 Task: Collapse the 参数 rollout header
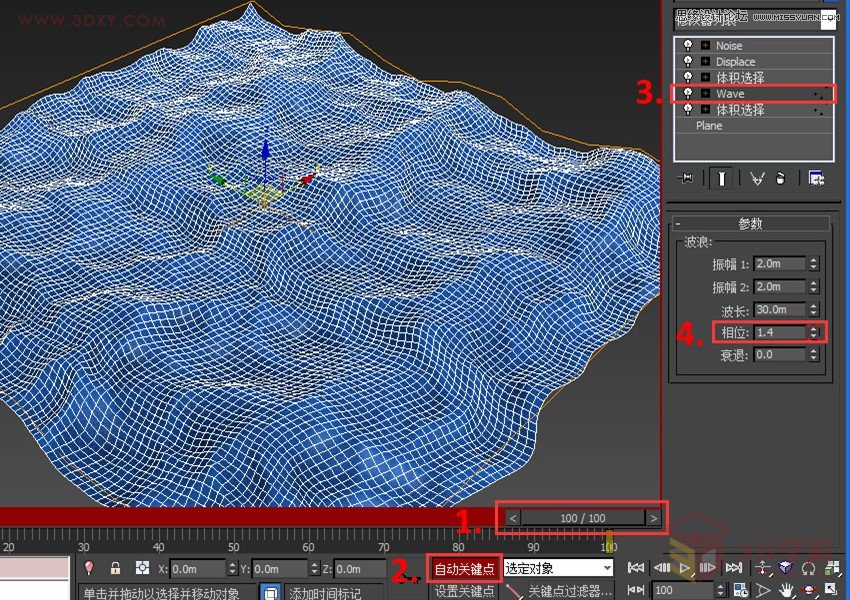[x=751, y=223]
